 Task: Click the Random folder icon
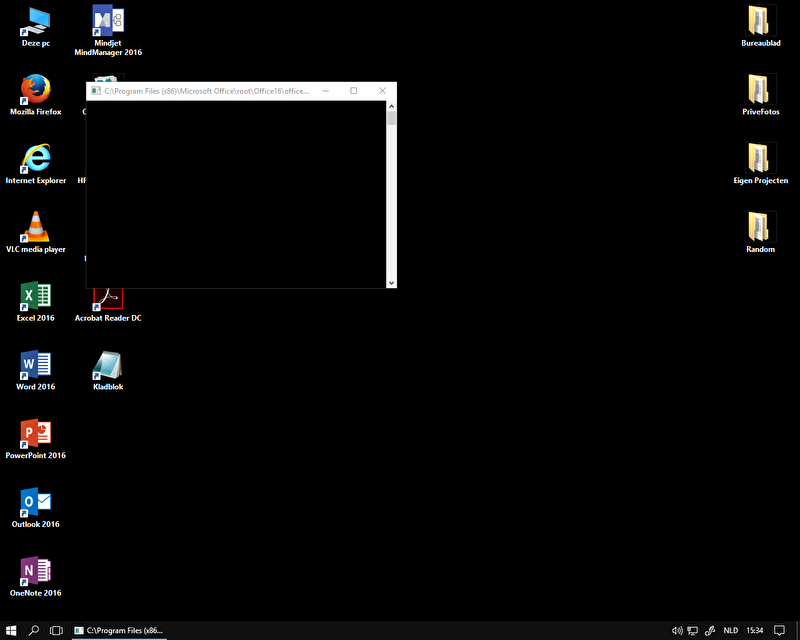point(760,228)
